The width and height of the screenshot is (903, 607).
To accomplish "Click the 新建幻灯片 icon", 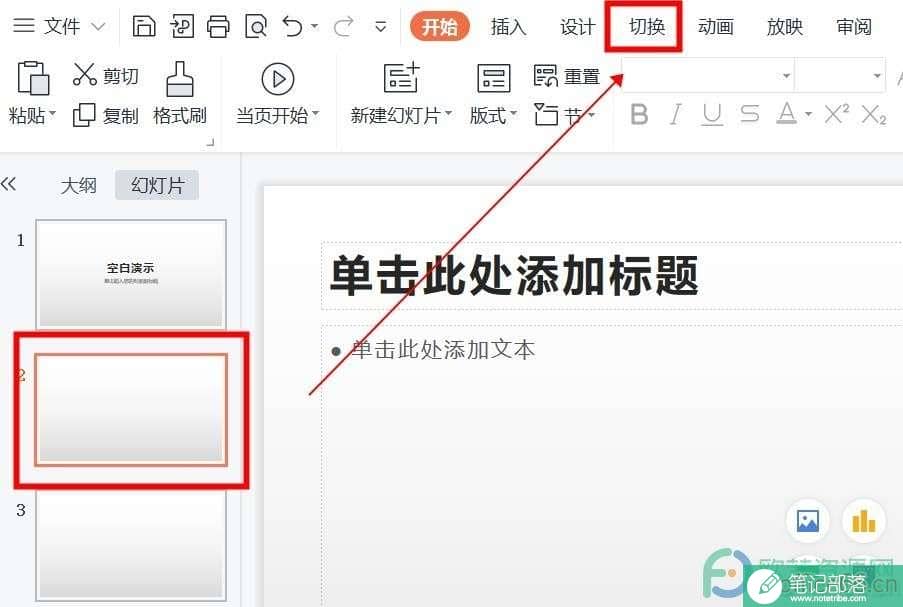I will point(401,78).
